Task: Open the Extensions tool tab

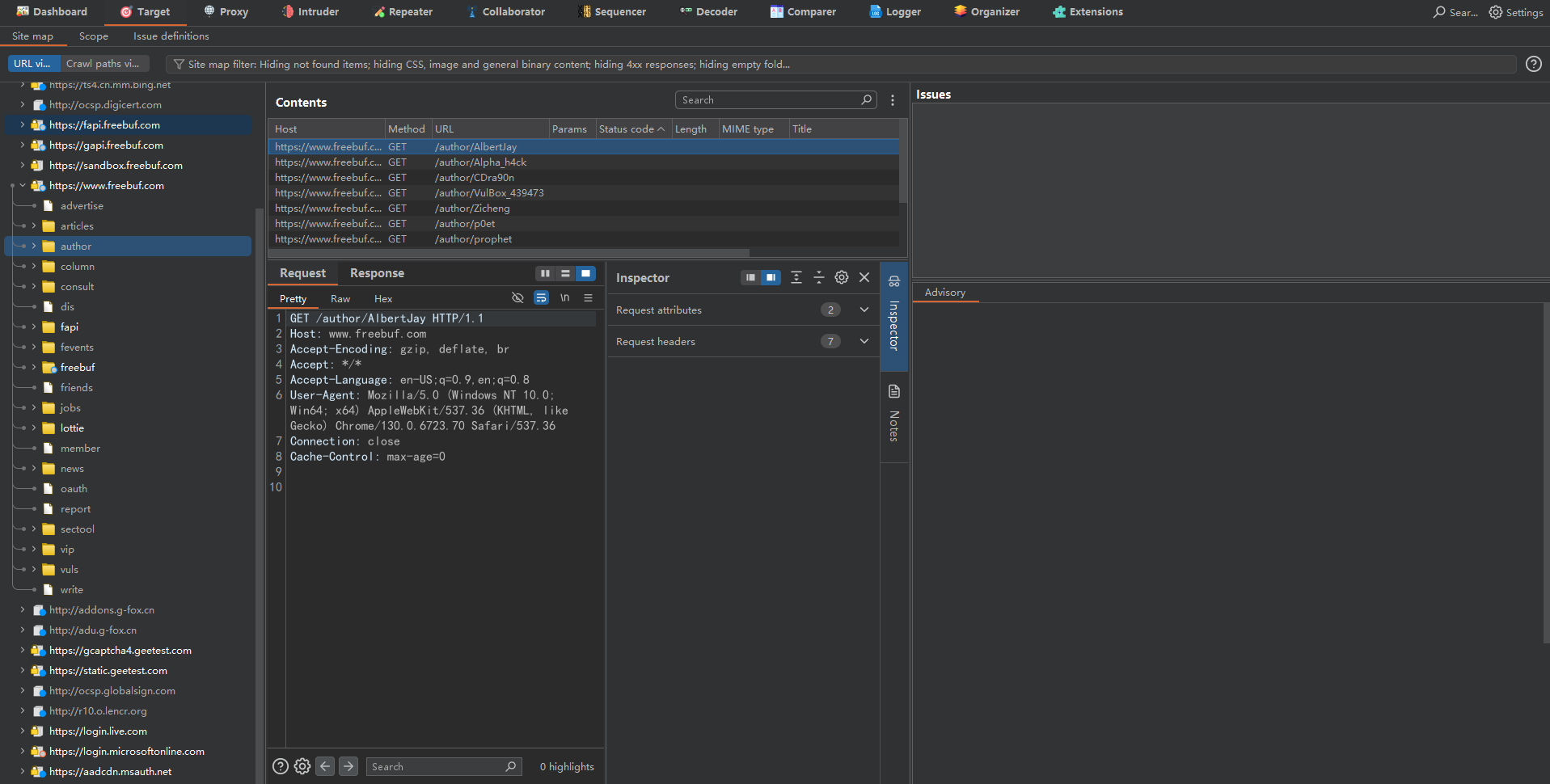Action: click(x=1088, y=12)
